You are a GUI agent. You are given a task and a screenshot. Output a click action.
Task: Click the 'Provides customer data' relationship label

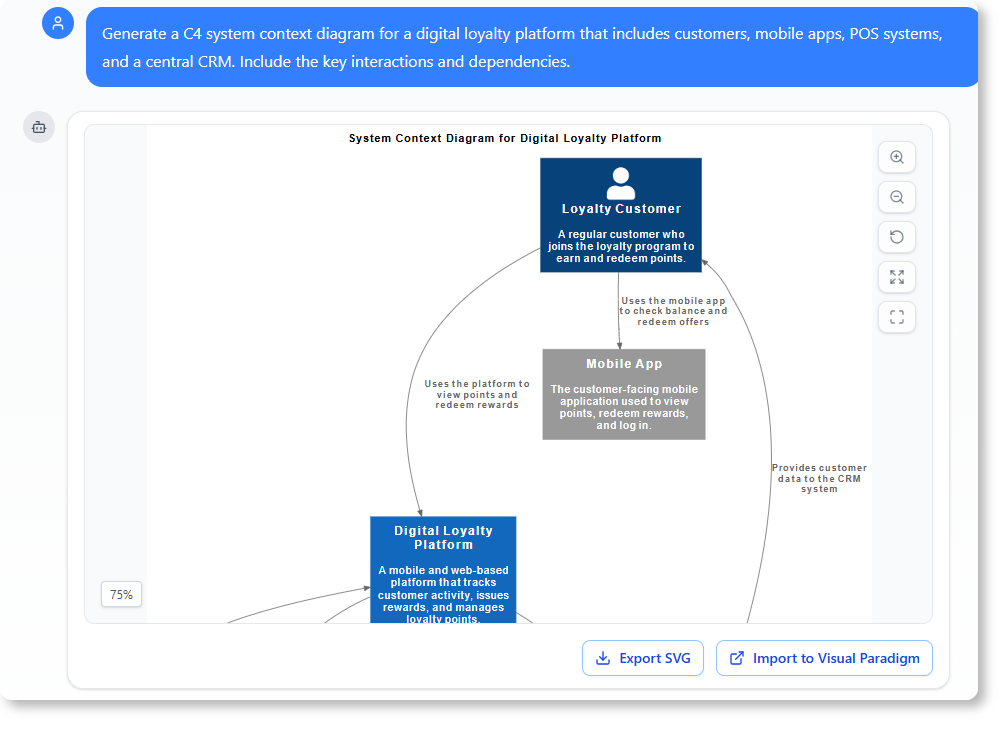tap(820, 478)
